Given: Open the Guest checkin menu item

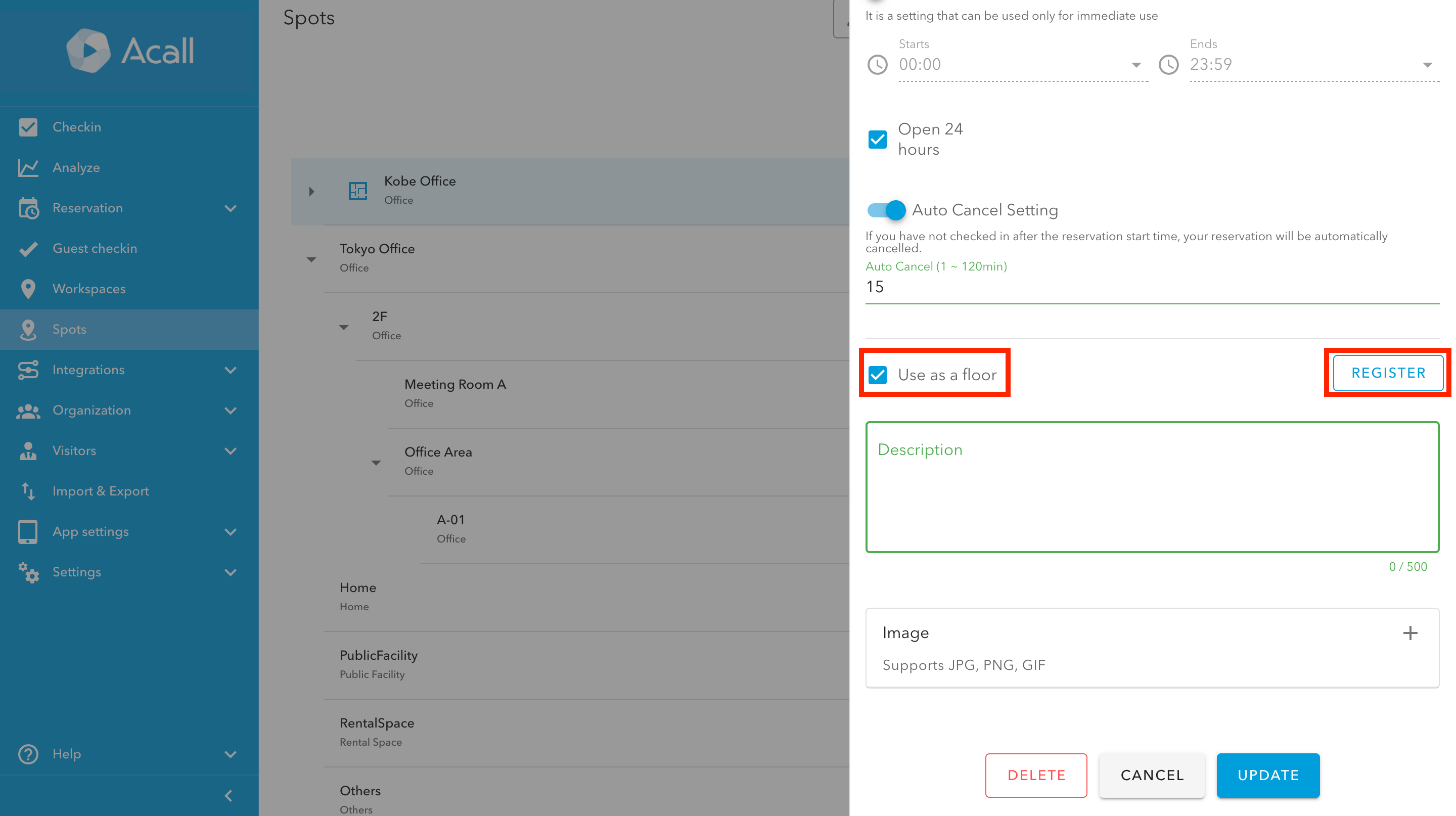Looking at the screenshot, I should tap(95, 249).
